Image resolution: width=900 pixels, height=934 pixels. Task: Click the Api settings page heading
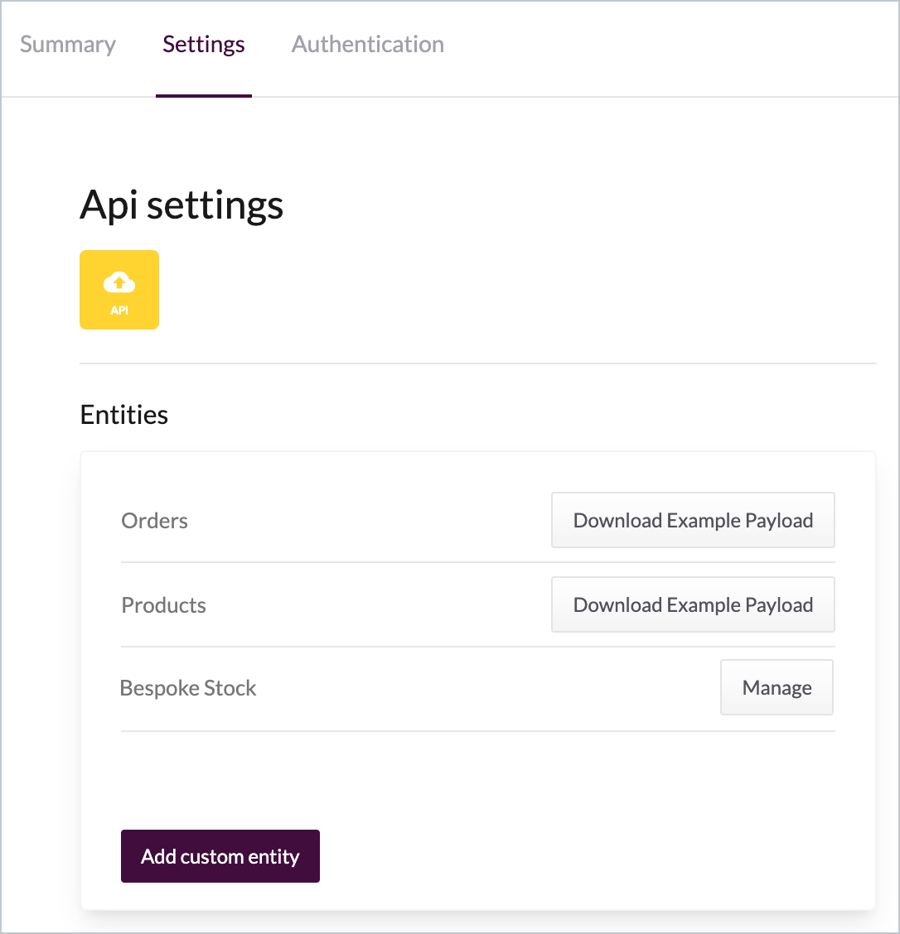pyautogui.click(x=181, y=205)
